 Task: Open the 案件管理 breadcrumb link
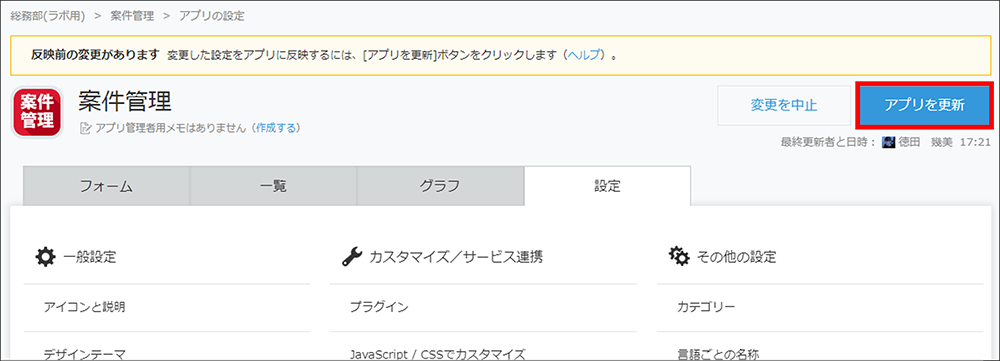(132, 16)
